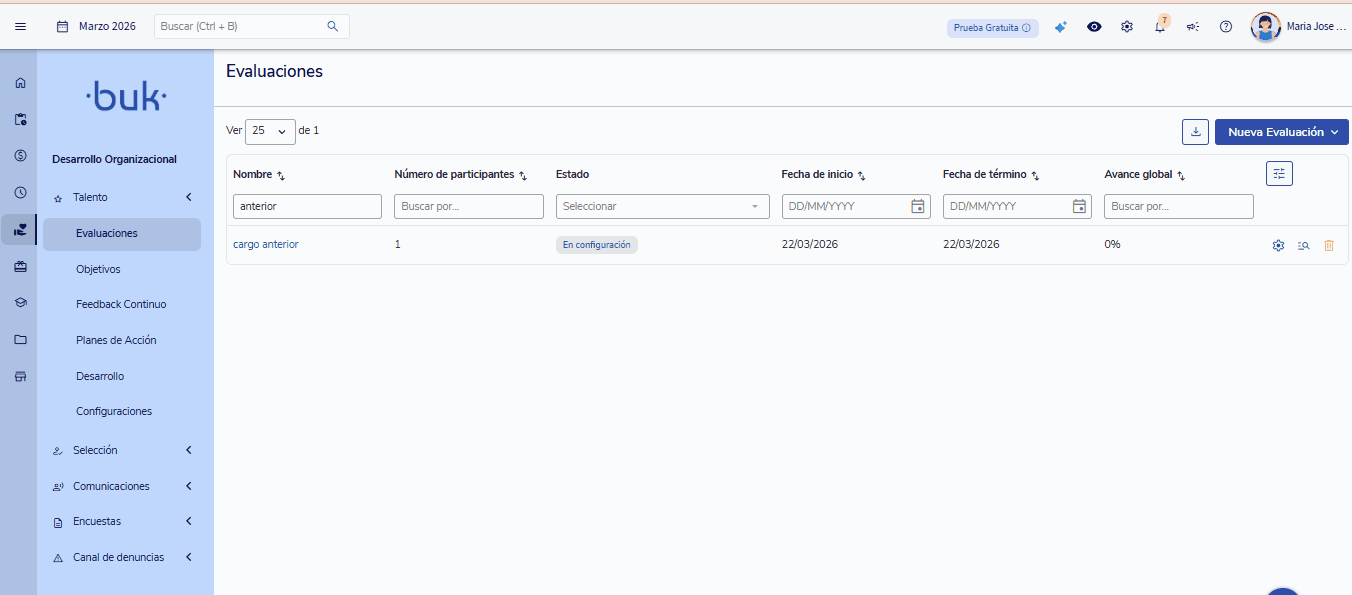1352x595 pixels.
Task: Open the Fecha de inicio date picker
Action: point(917,206)
